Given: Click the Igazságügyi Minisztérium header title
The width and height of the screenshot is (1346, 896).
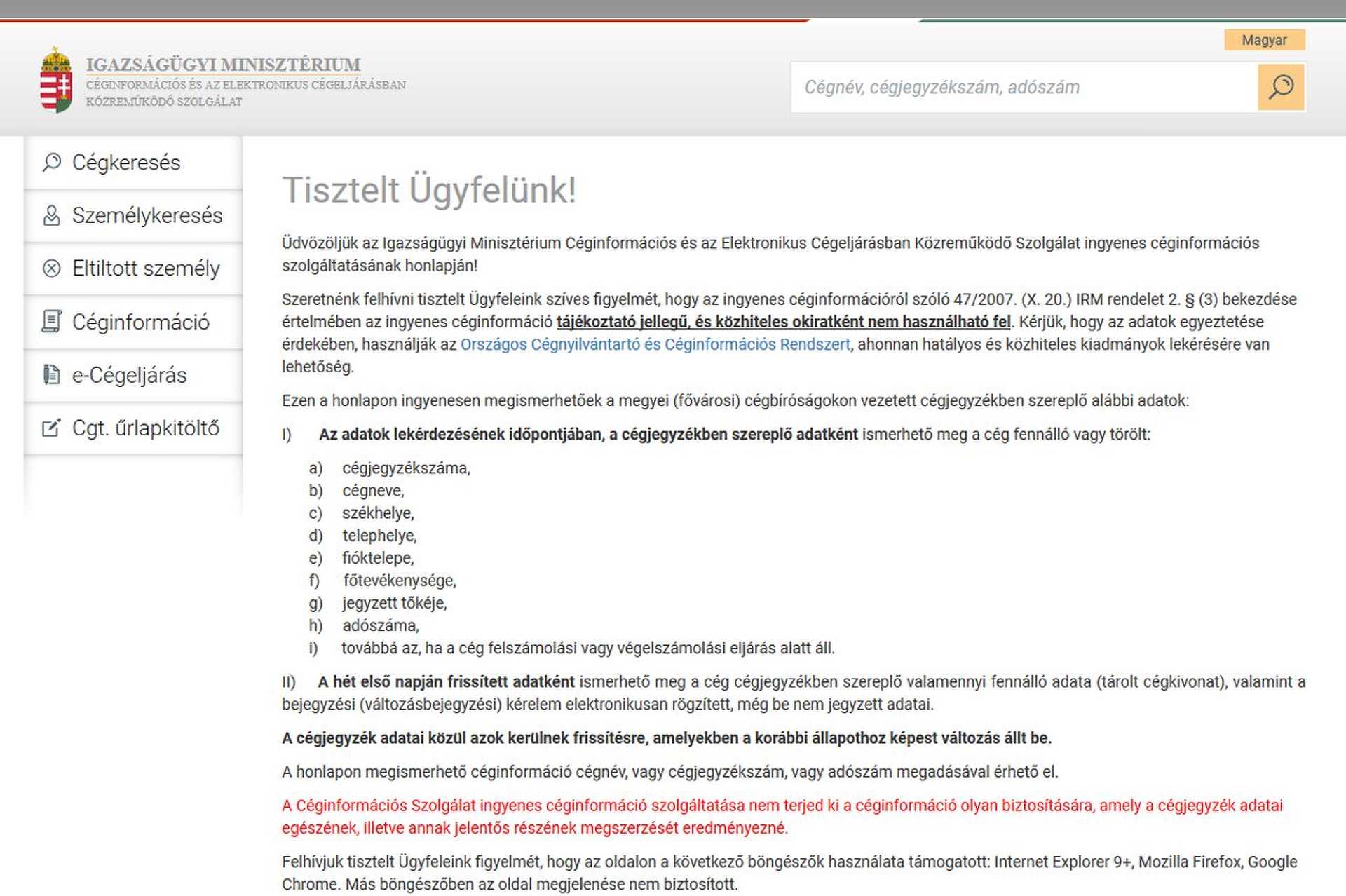Looking at the screenshot, I should [x=223, y=65].
